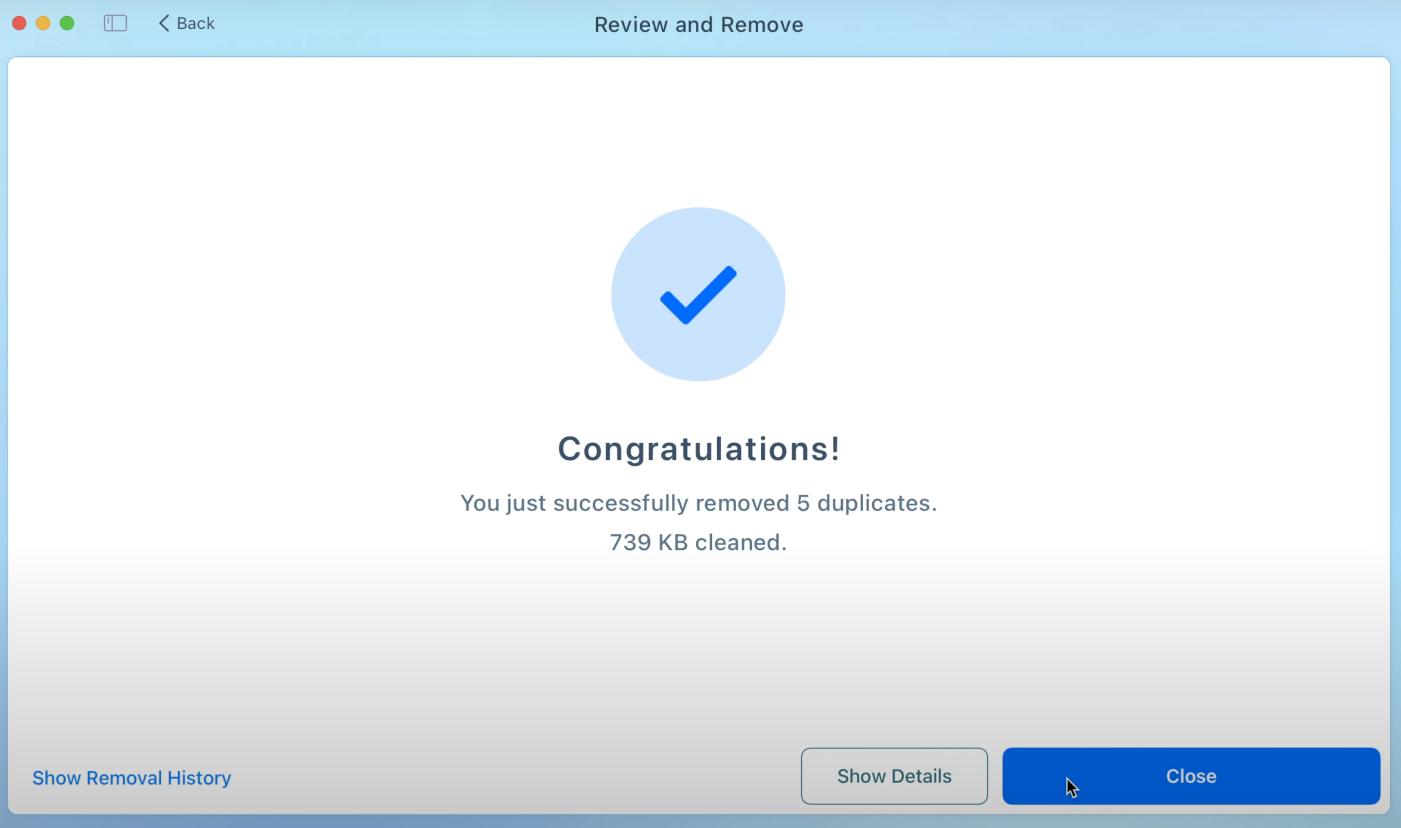1401x828 pixels.
Task: Select the Review and Remove title bar text
Action: coord(698,24)
